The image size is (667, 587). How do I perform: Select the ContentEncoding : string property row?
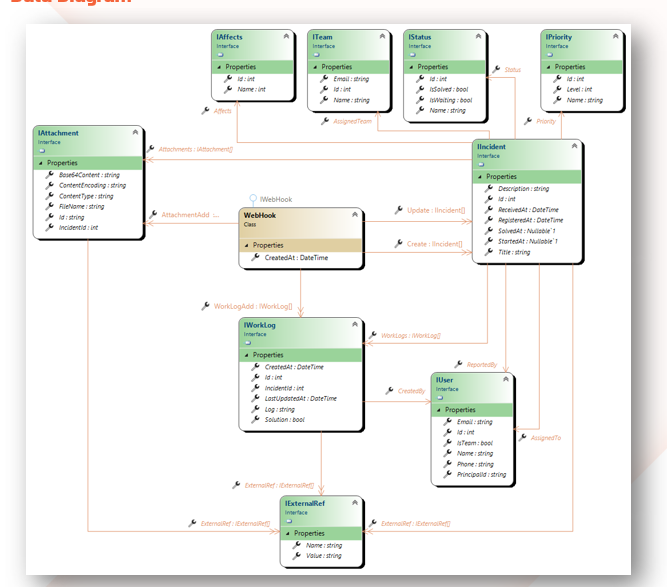pos(92,185)
